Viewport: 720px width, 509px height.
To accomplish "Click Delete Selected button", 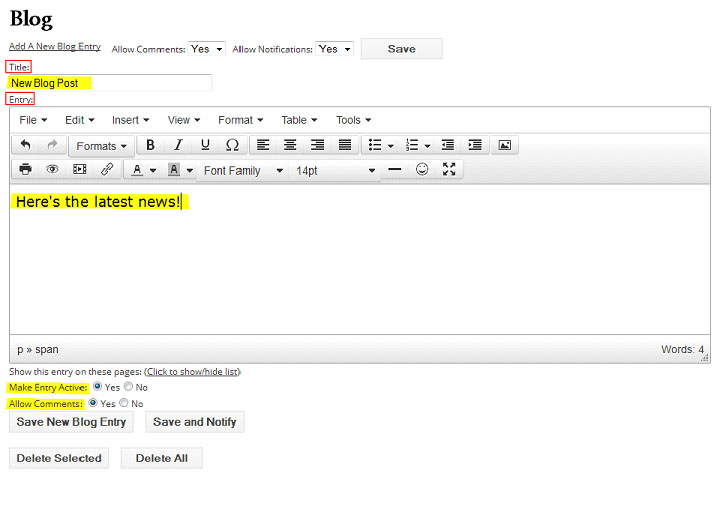I will tap(59, 458).
